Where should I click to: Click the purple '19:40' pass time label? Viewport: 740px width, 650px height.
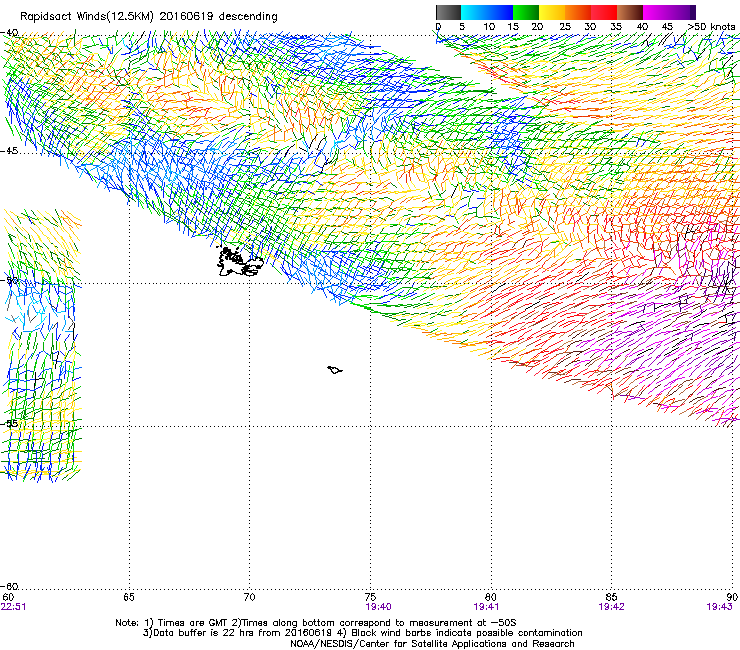pos(378,607)
